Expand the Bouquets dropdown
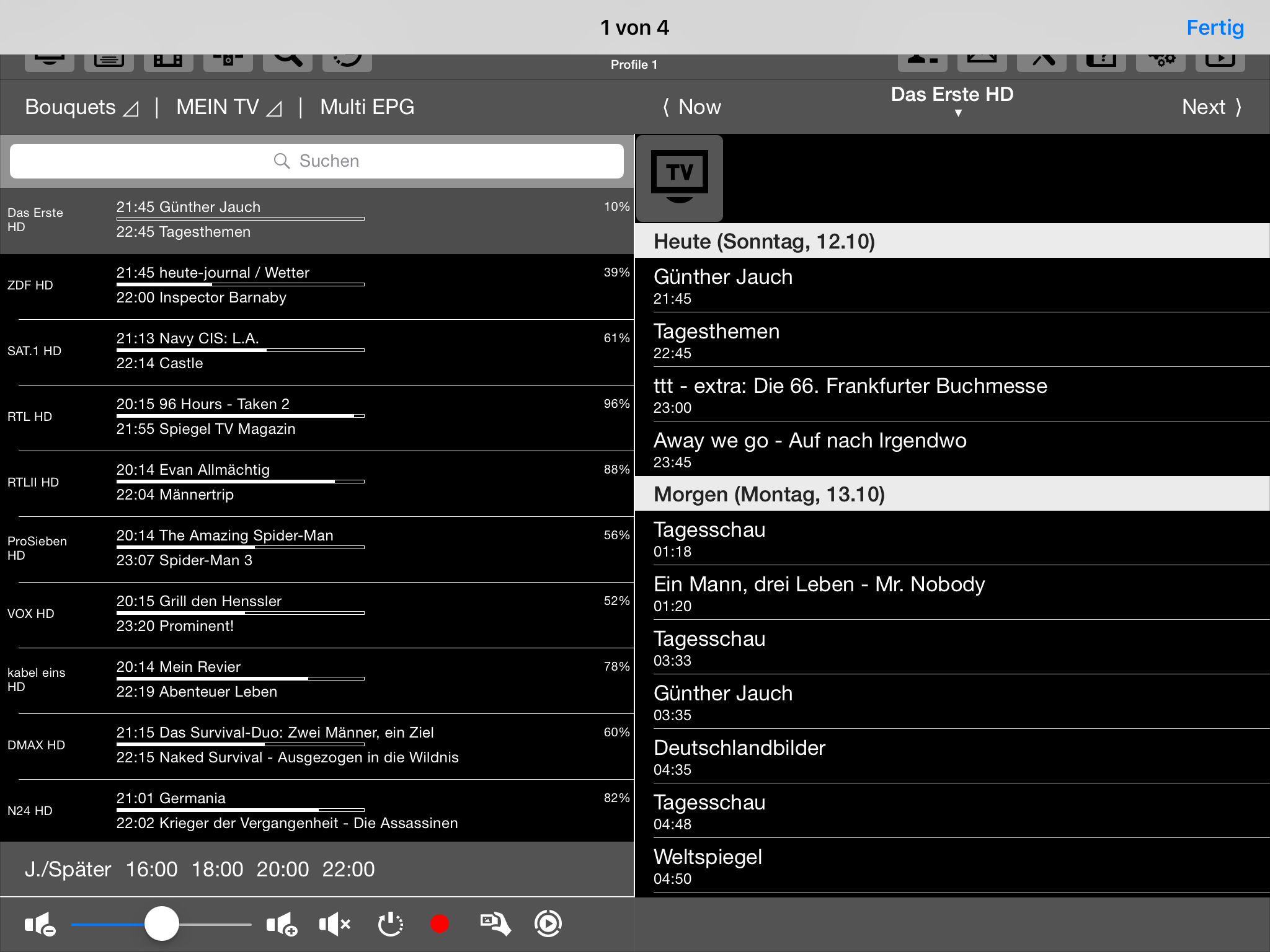 [81, 107]
